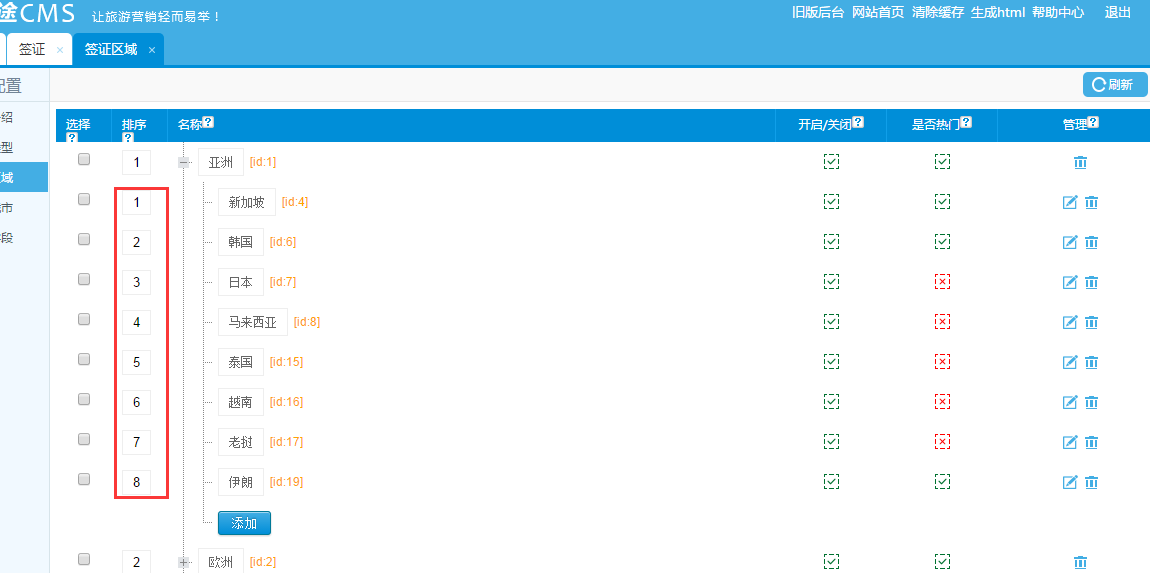Toggle the 是否热门 status for 日本

942,282
